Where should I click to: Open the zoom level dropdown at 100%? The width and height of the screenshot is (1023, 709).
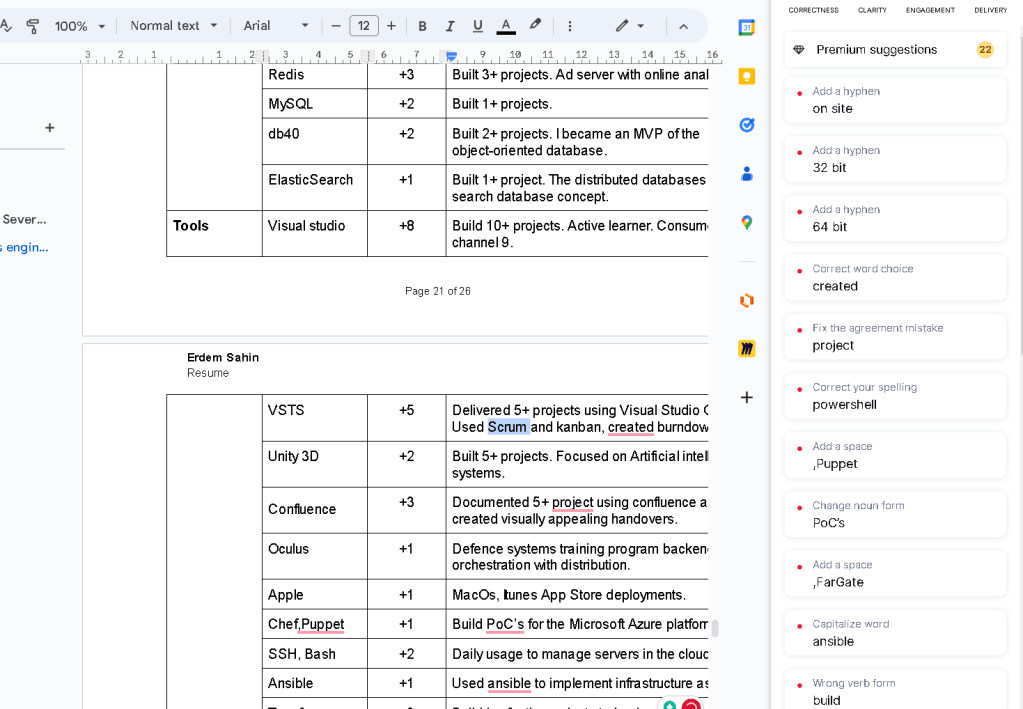coord(80,26)
